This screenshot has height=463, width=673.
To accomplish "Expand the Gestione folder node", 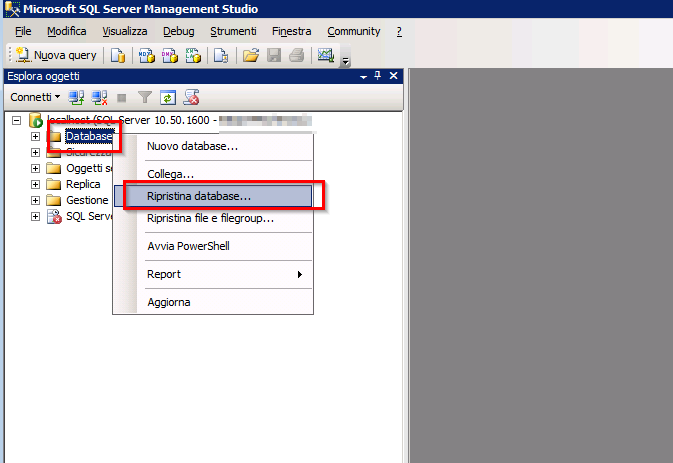I will pyautogui.click(x=35, y=200).
